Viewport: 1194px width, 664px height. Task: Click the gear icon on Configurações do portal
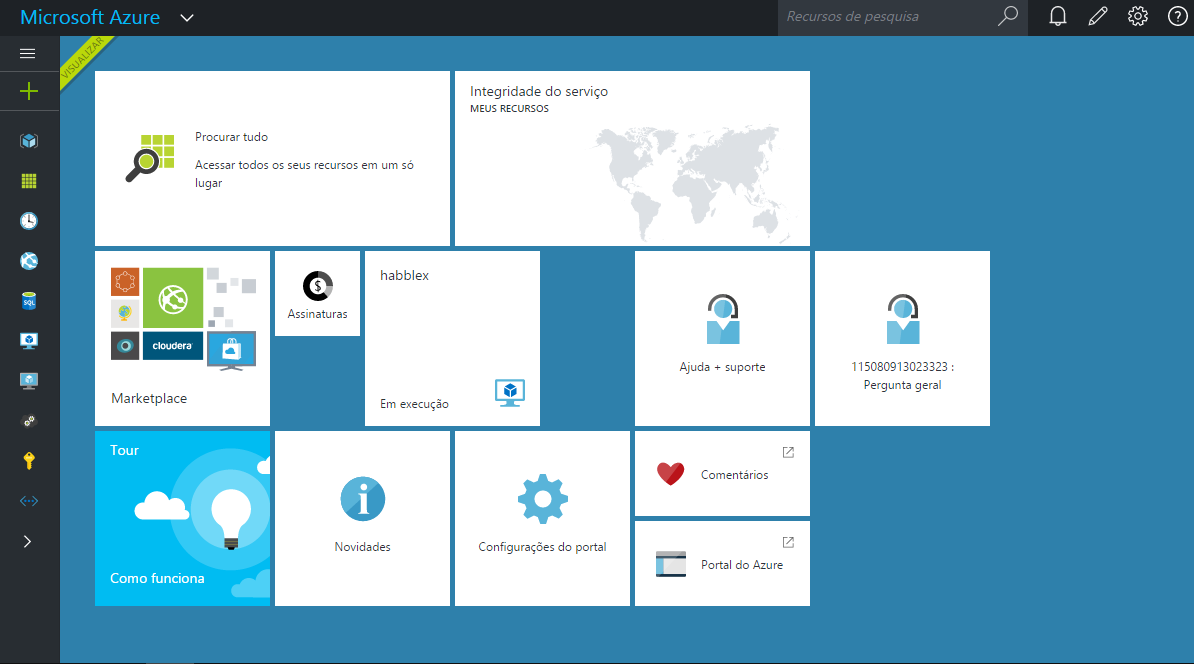[x=542, y=500]
